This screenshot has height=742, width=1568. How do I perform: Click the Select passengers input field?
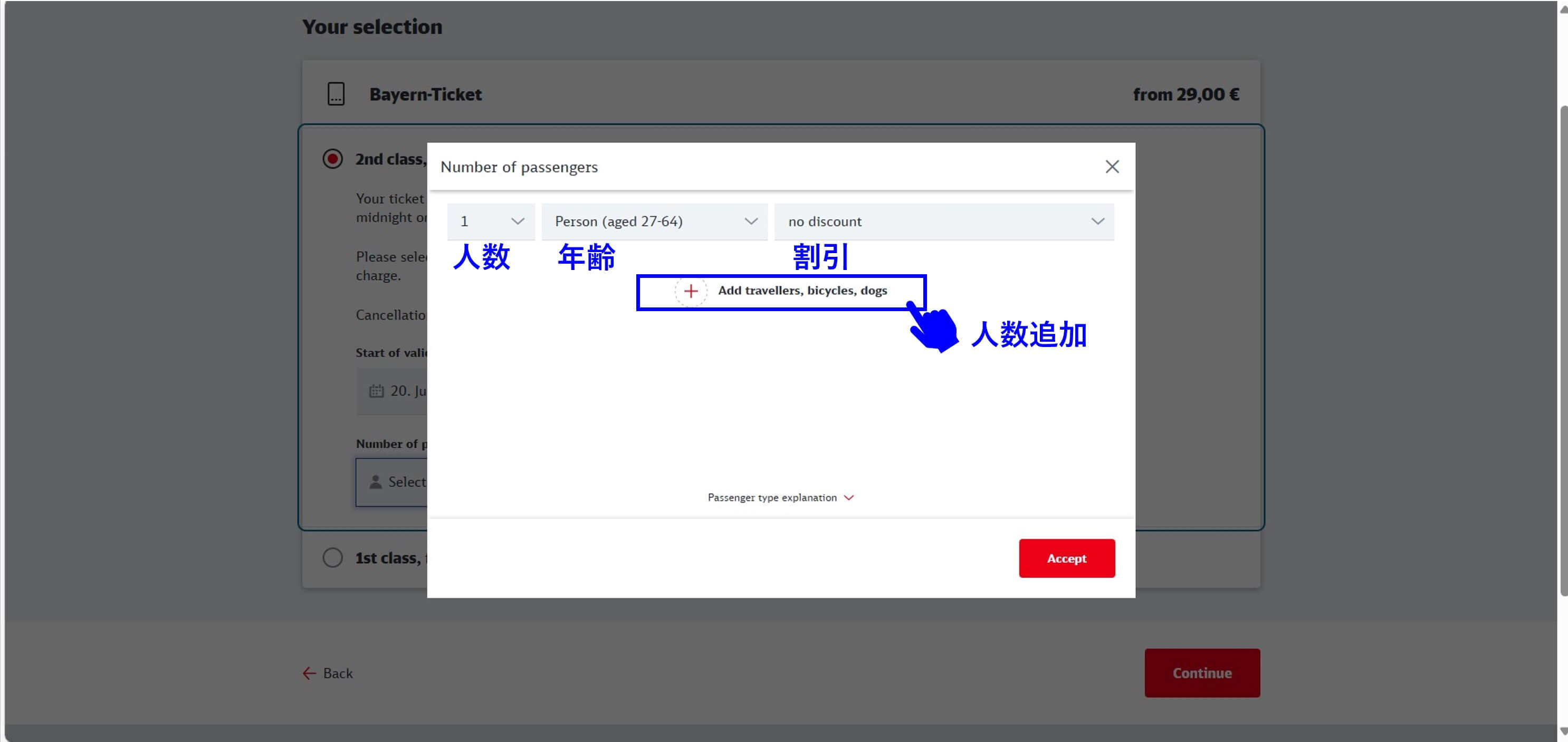392,483
